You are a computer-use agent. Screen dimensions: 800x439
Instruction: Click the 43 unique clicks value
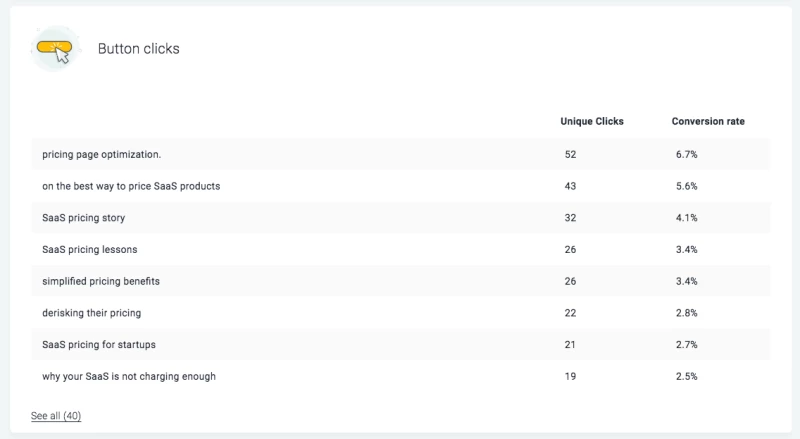[x=570, y=186]
